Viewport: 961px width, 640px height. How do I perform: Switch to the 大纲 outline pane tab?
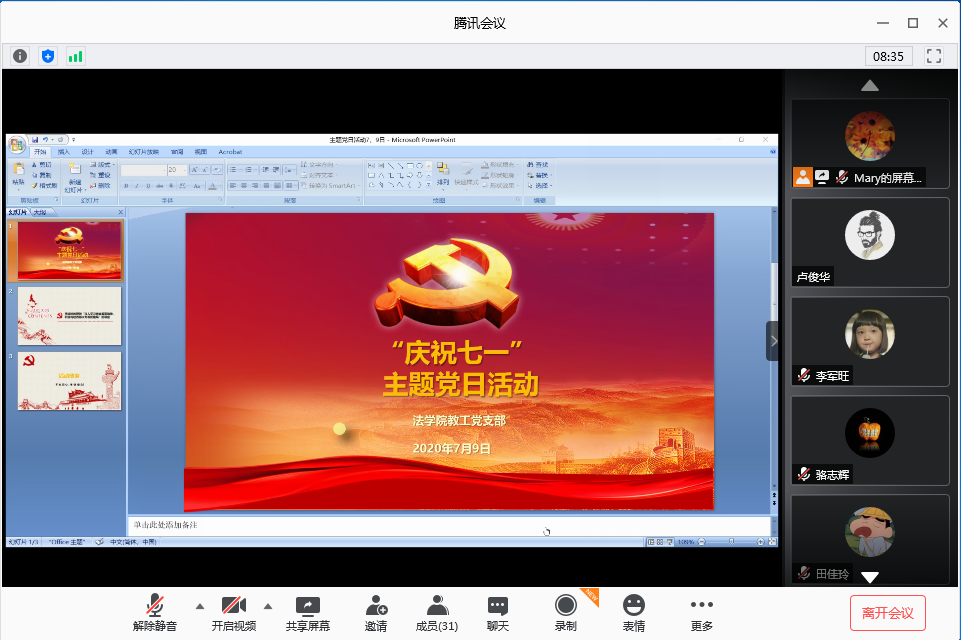tap(40, 212)
